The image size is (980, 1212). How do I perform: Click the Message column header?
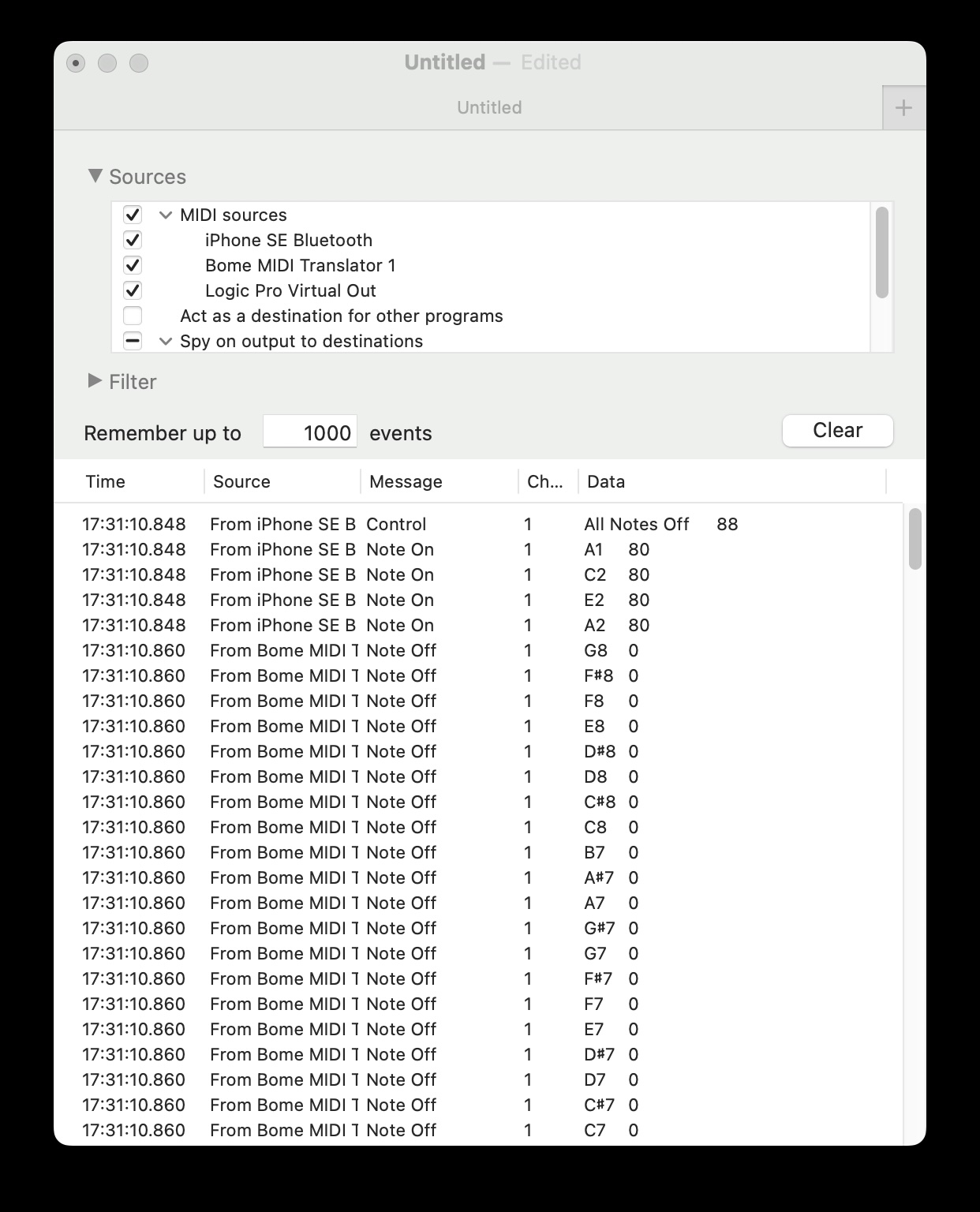pos(406,481)
